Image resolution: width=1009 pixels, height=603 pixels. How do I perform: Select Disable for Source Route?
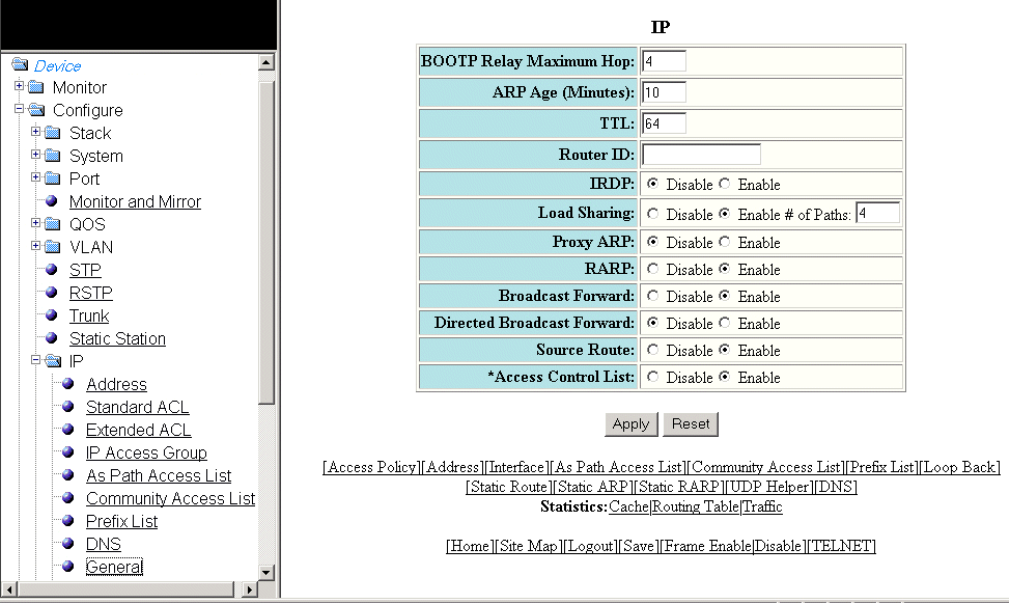click(653, 349)
